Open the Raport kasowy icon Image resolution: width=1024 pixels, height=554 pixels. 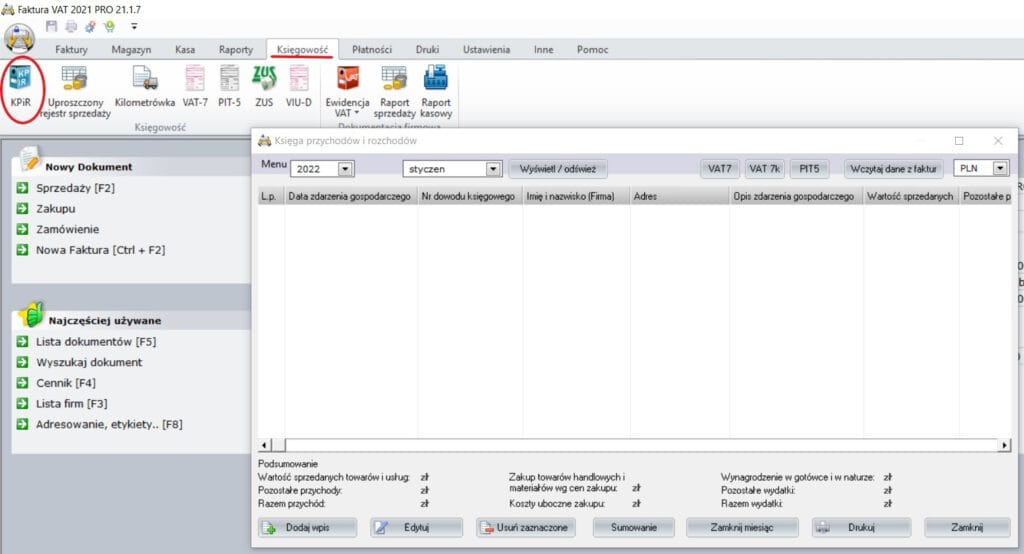click(435, 90)
